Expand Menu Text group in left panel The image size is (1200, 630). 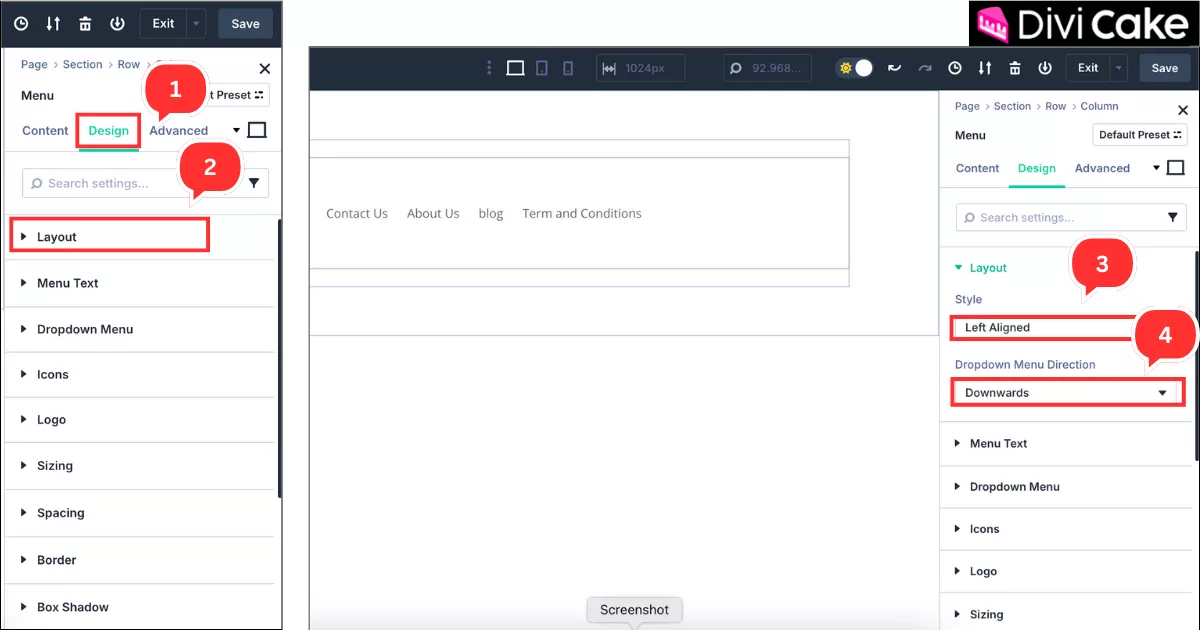(x=139, y=283)
